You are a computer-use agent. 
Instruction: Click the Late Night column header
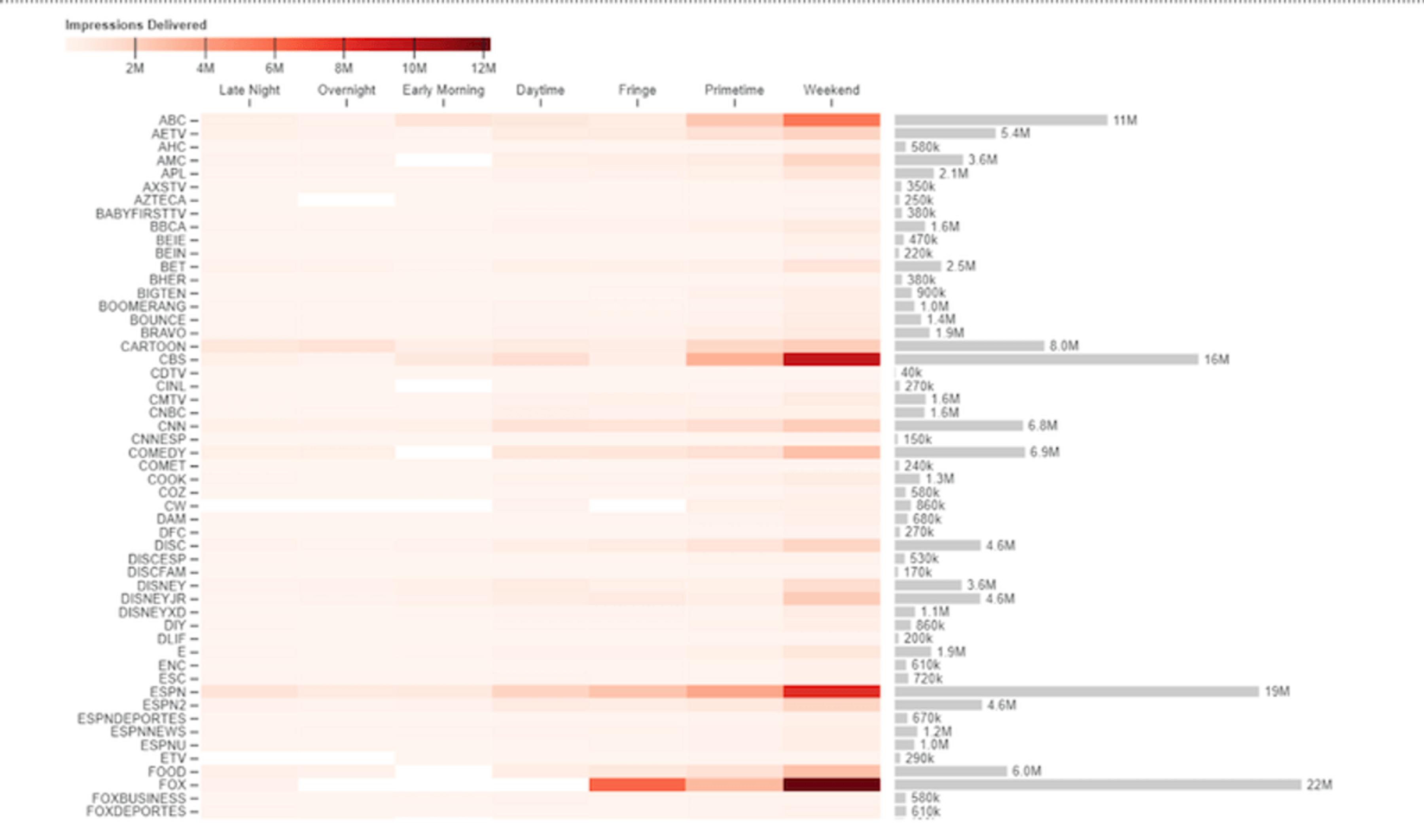click(249, 90)
